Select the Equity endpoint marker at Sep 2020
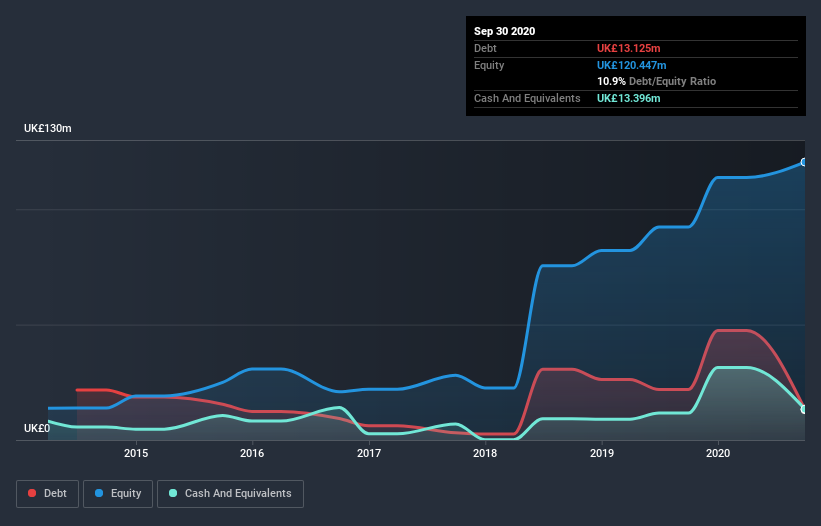Image resolution: width=821 pixels, height=526 pixels. [804, 162]
